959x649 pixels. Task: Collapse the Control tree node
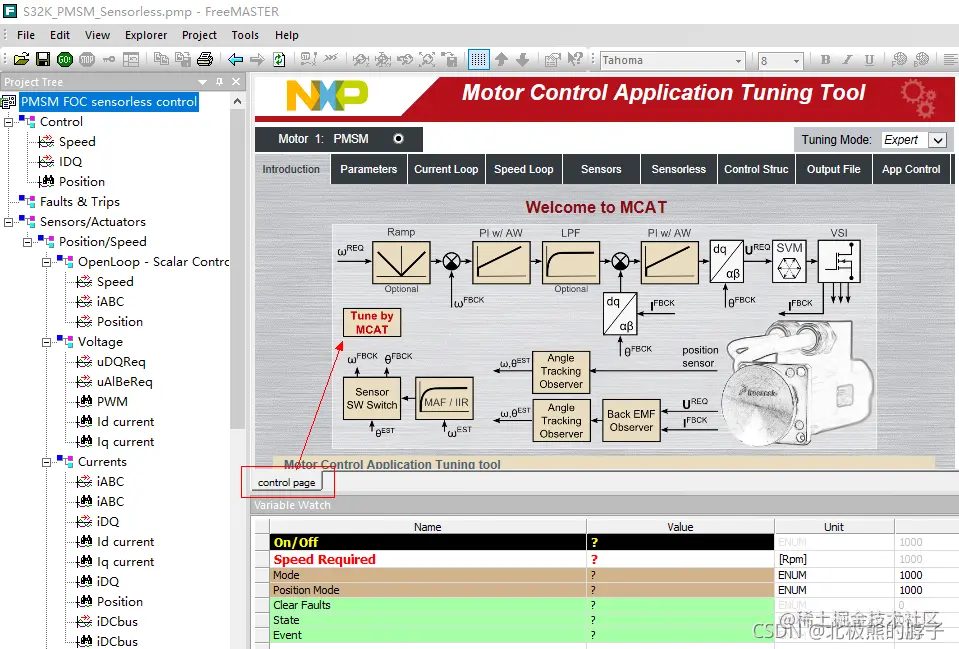point(9,122)
